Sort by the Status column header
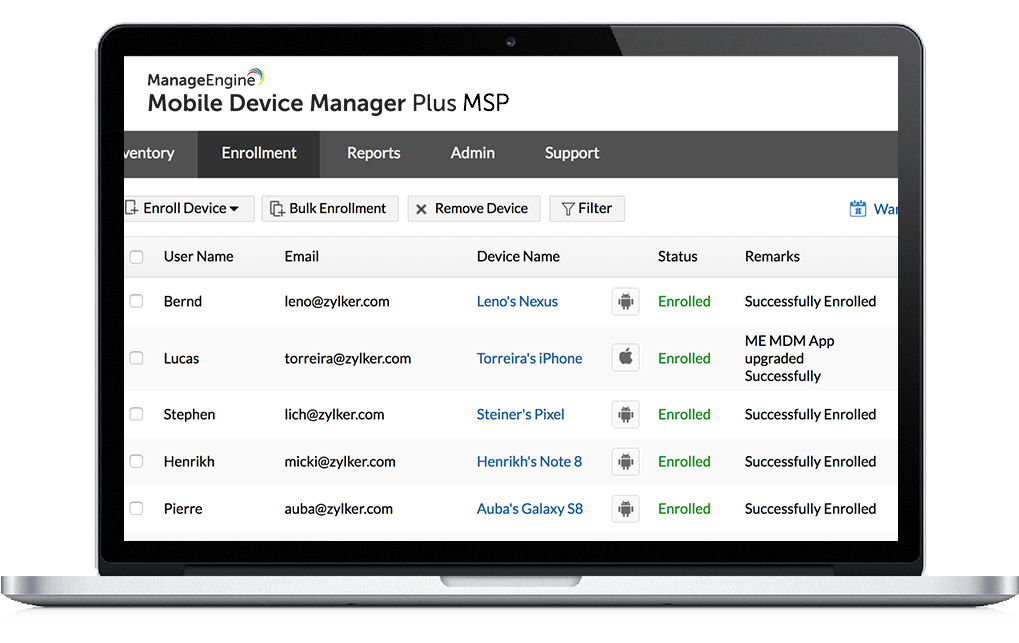Viewport: 1019px width, 643px height. (677, 256)
